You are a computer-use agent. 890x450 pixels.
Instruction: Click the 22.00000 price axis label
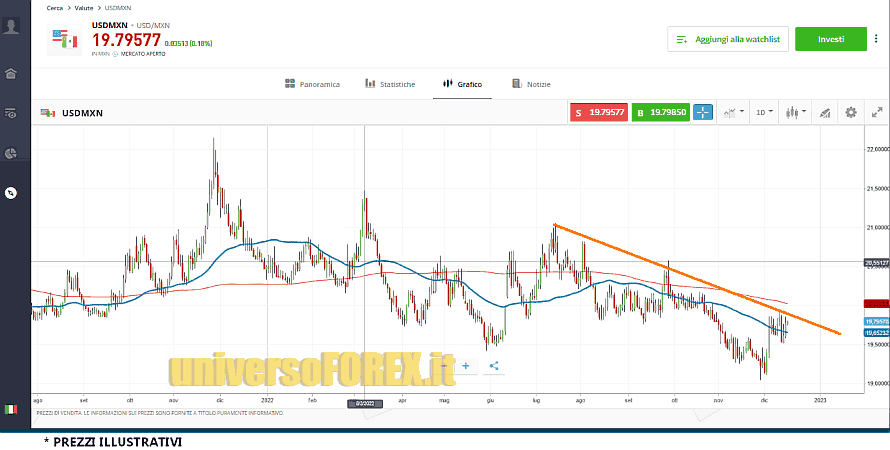click(876, 149)
